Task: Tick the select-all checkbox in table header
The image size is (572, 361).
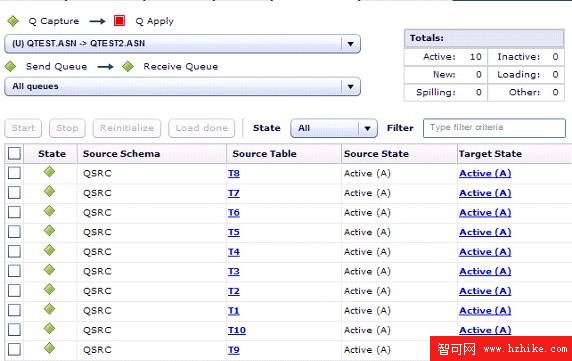Action: (14, 154)
